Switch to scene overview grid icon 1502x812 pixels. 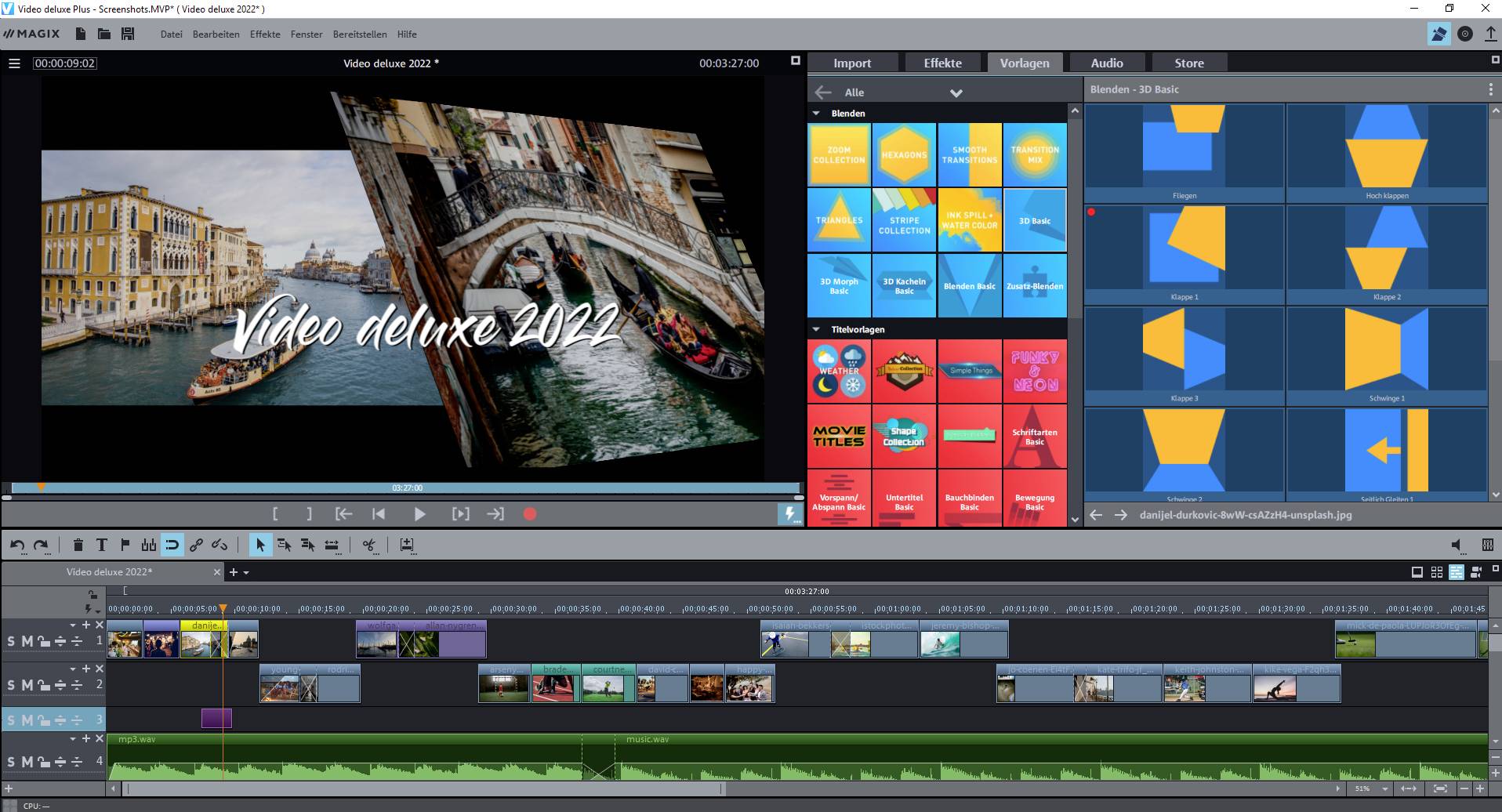point(1437,572)
